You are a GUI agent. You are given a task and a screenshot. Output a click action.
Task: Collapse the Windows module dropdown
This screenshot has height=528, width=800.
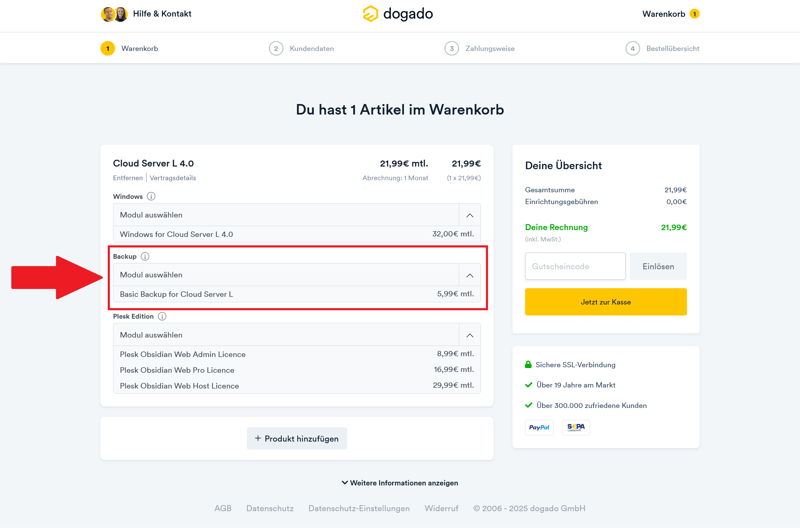click(x=469, y=215)
